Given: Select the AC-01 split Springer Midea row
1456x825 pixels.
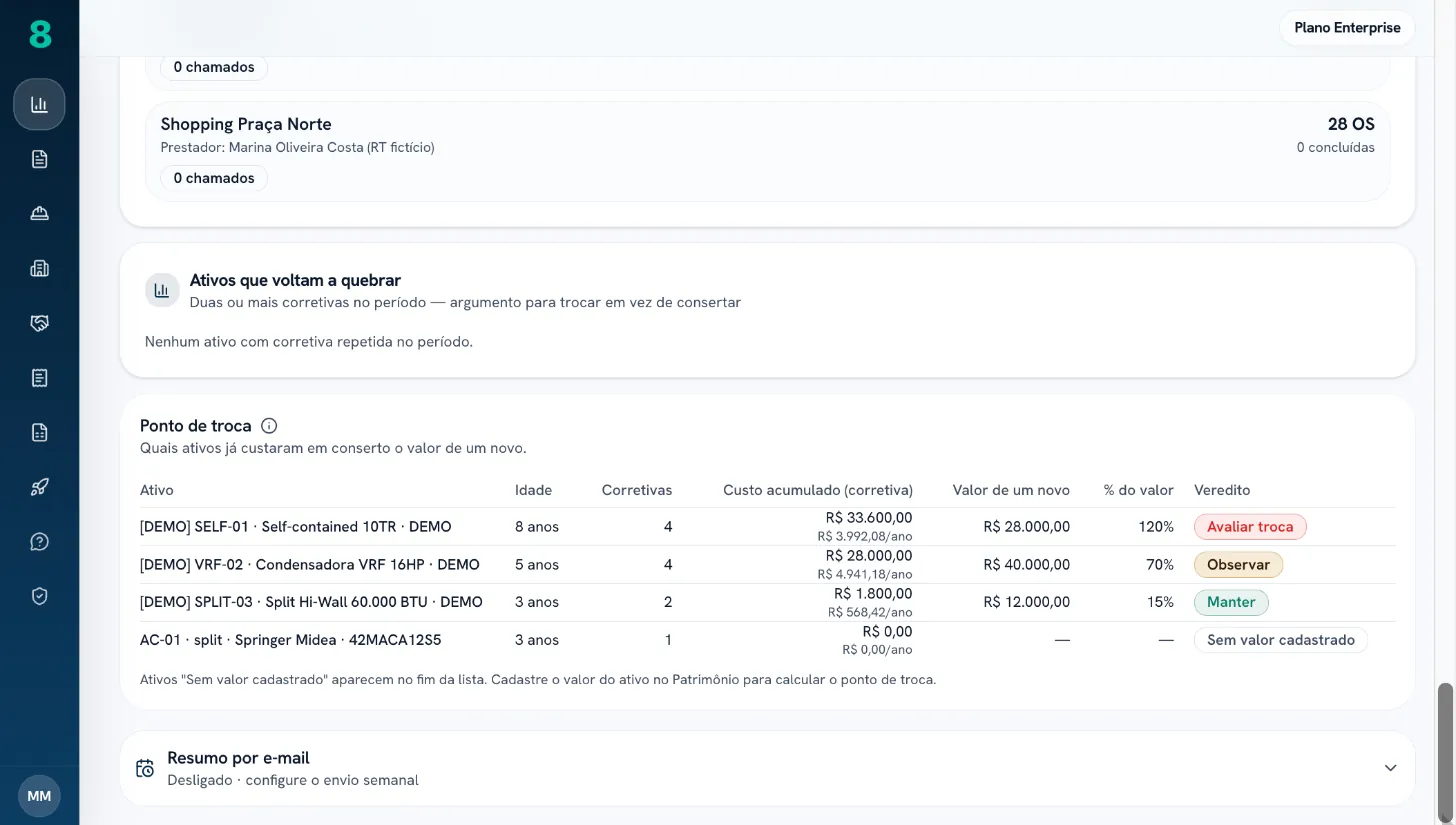Looking at the screenshot, I should point(768,640).
